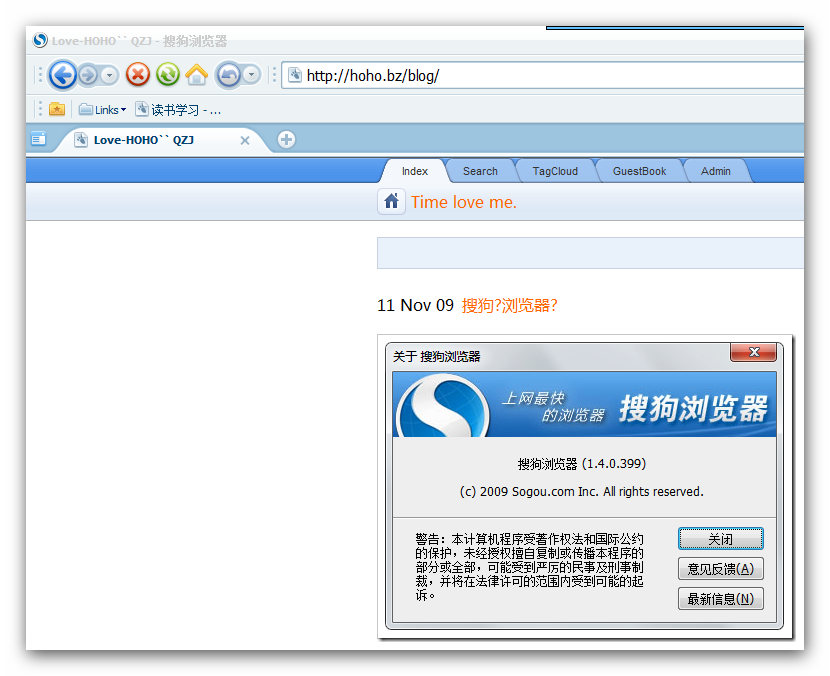Screen dimensions: 830x676
Task: Open the Time love me. title link
Action: pyautogui.click(x=464, y=202)
